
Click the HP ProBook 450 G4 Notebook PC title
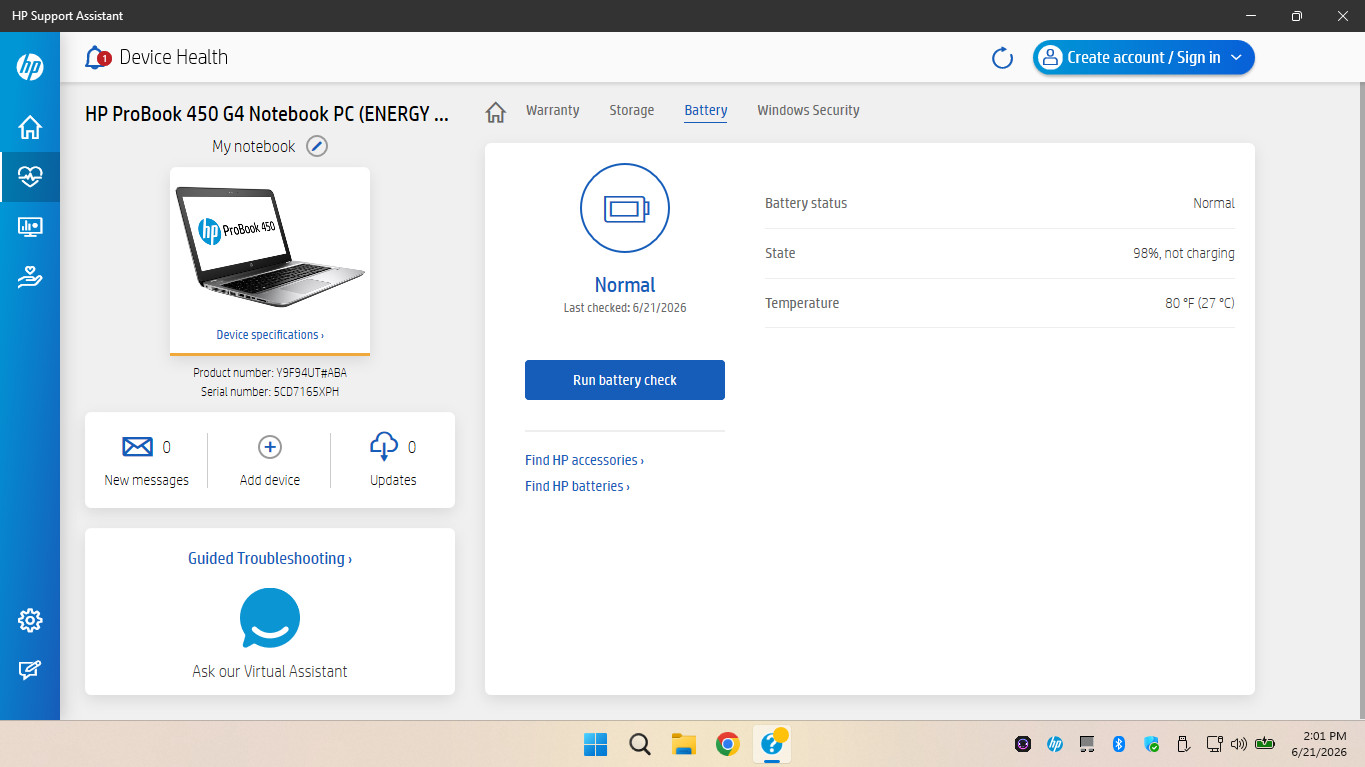[267, 114]
